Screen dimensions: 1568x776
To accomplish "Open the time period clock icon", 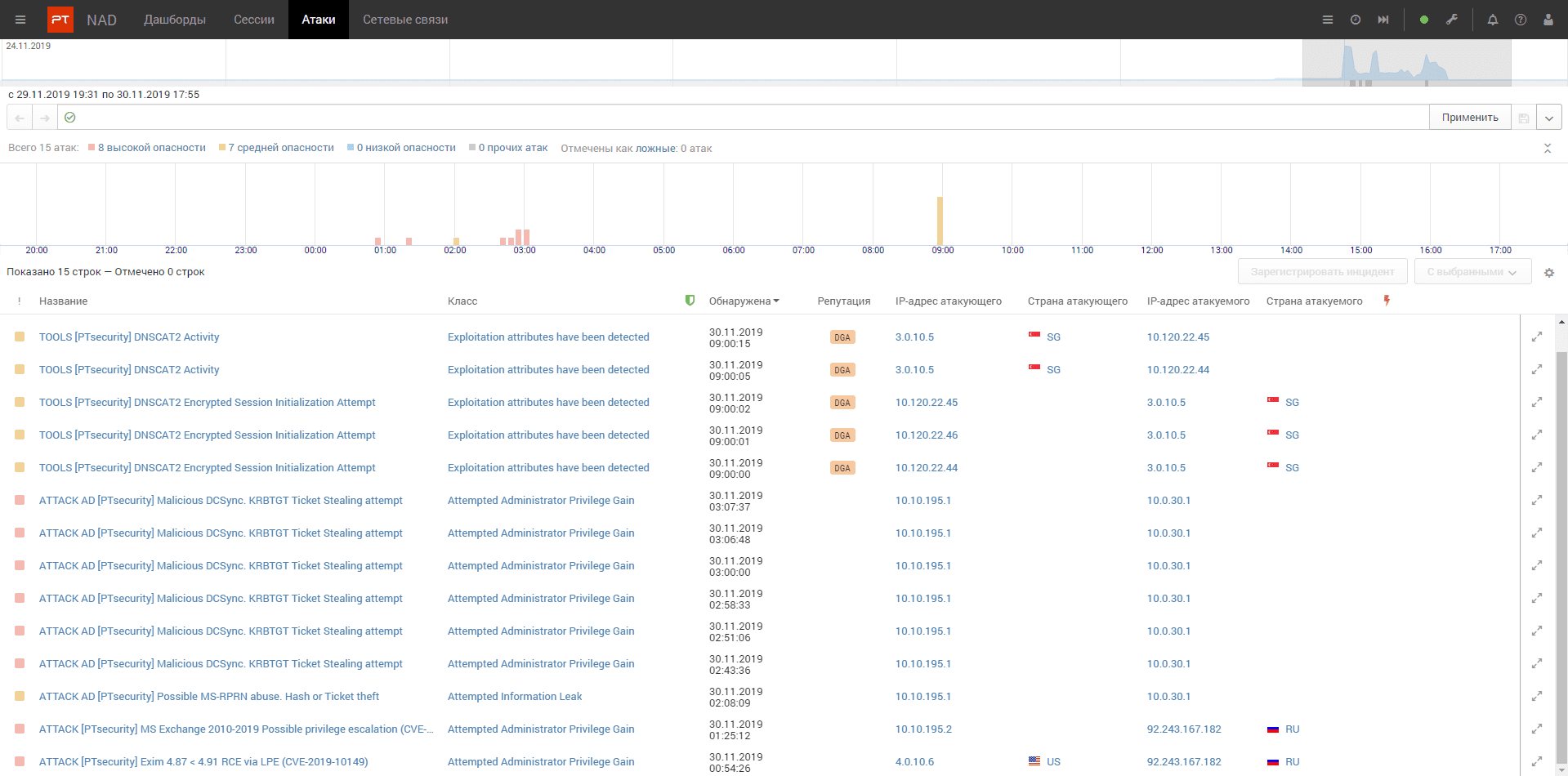I will (1356, 20).
